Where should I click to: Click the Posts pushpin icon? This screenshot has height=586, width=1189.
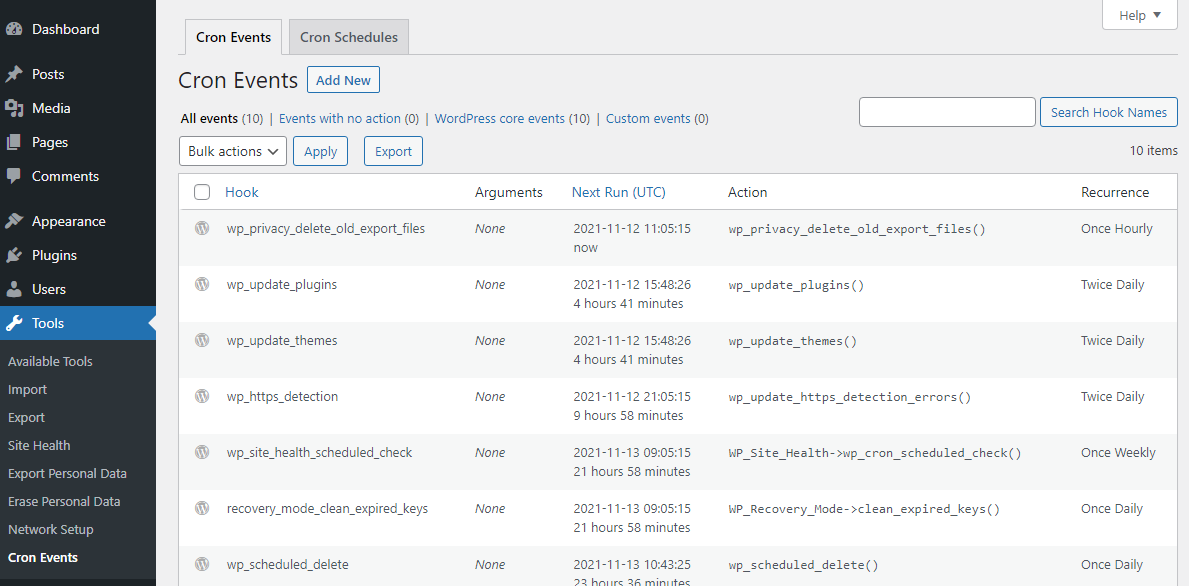coord(14,74)
